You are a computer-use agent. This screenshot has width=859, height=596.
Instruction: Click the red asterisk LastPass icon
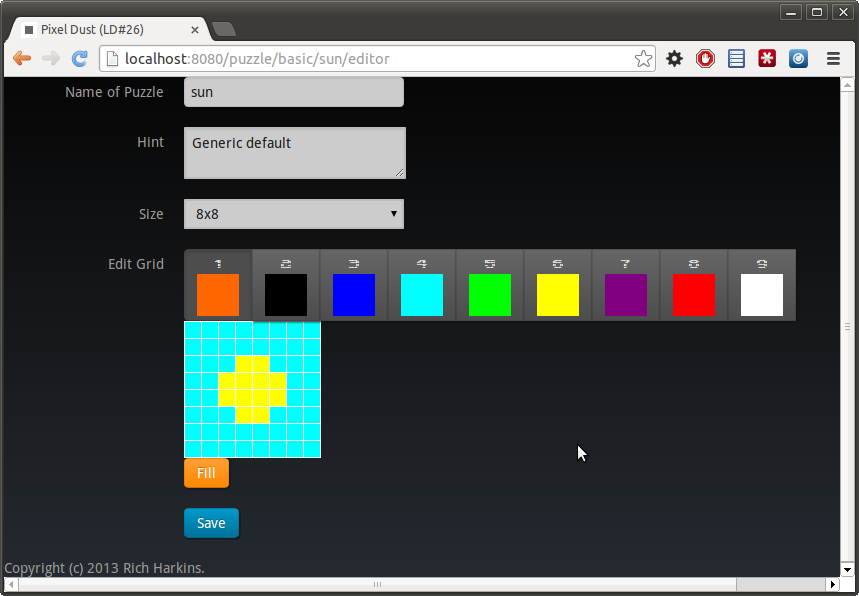click(767, 59)
